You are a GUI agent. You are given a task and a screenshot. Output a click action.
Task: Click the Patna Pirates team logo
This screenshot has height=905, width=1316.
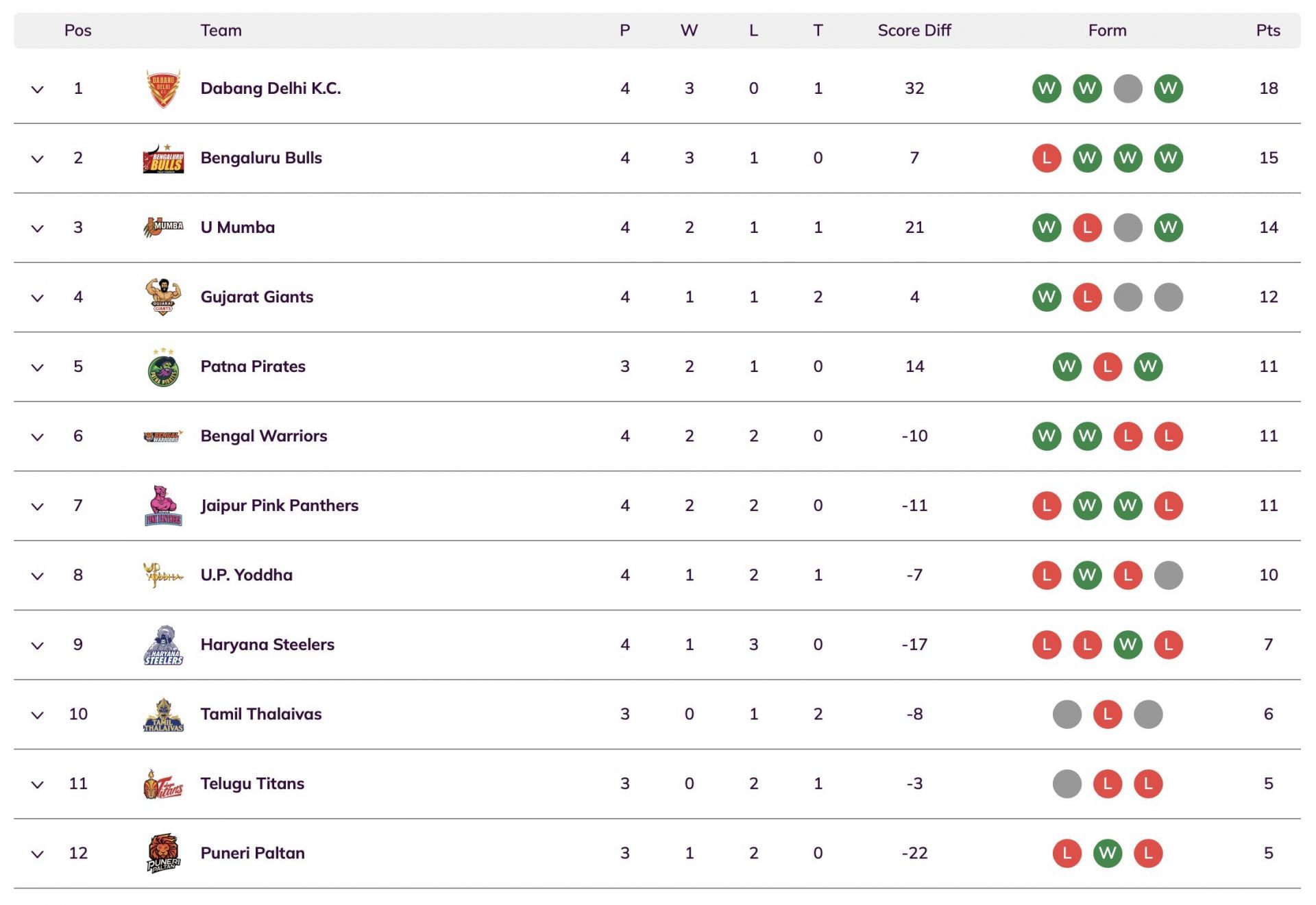coord(163,367)
